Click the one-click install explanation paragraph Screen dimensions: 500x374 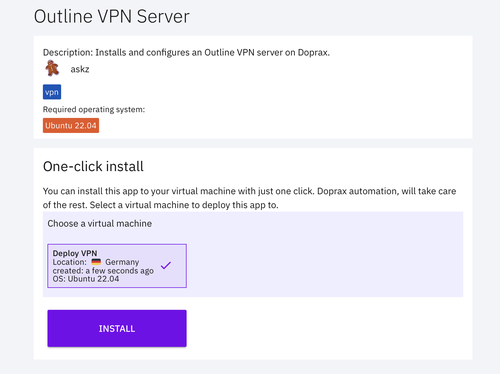click(x=249, y=198)
